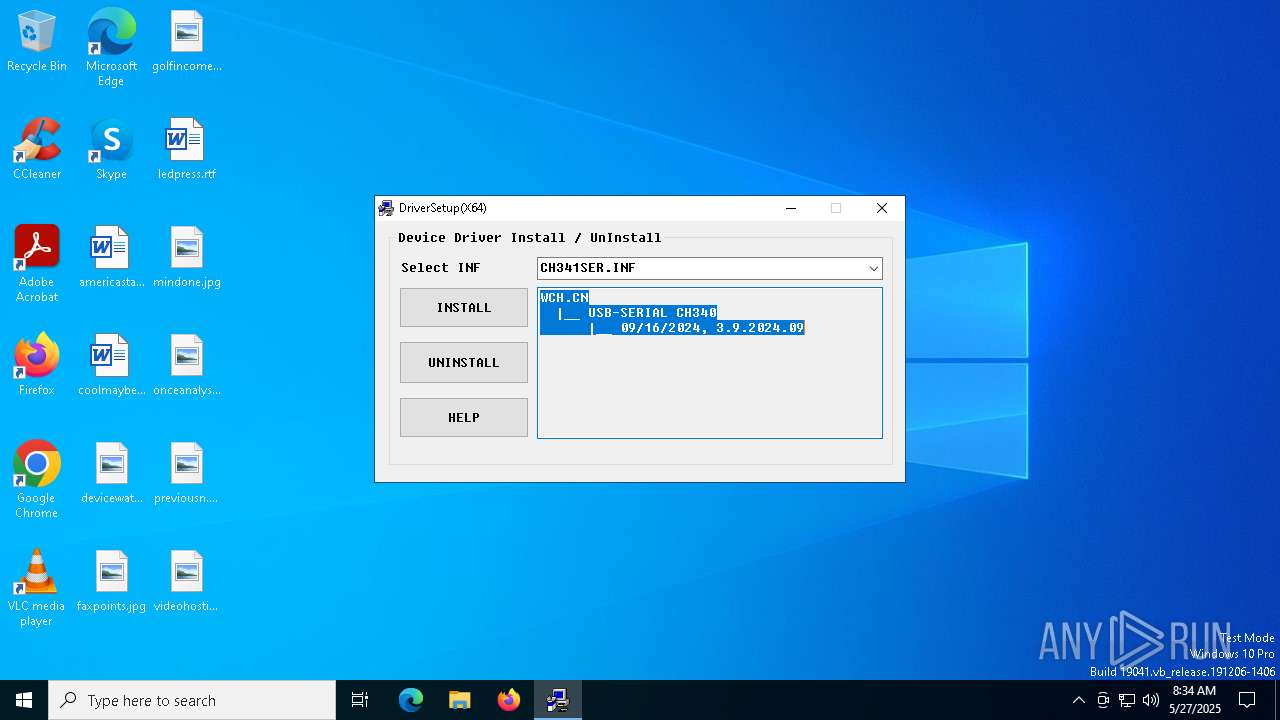1280x720 pixels.
Task: Open File Explorer from the taskbar
Action: click(459, 700)
